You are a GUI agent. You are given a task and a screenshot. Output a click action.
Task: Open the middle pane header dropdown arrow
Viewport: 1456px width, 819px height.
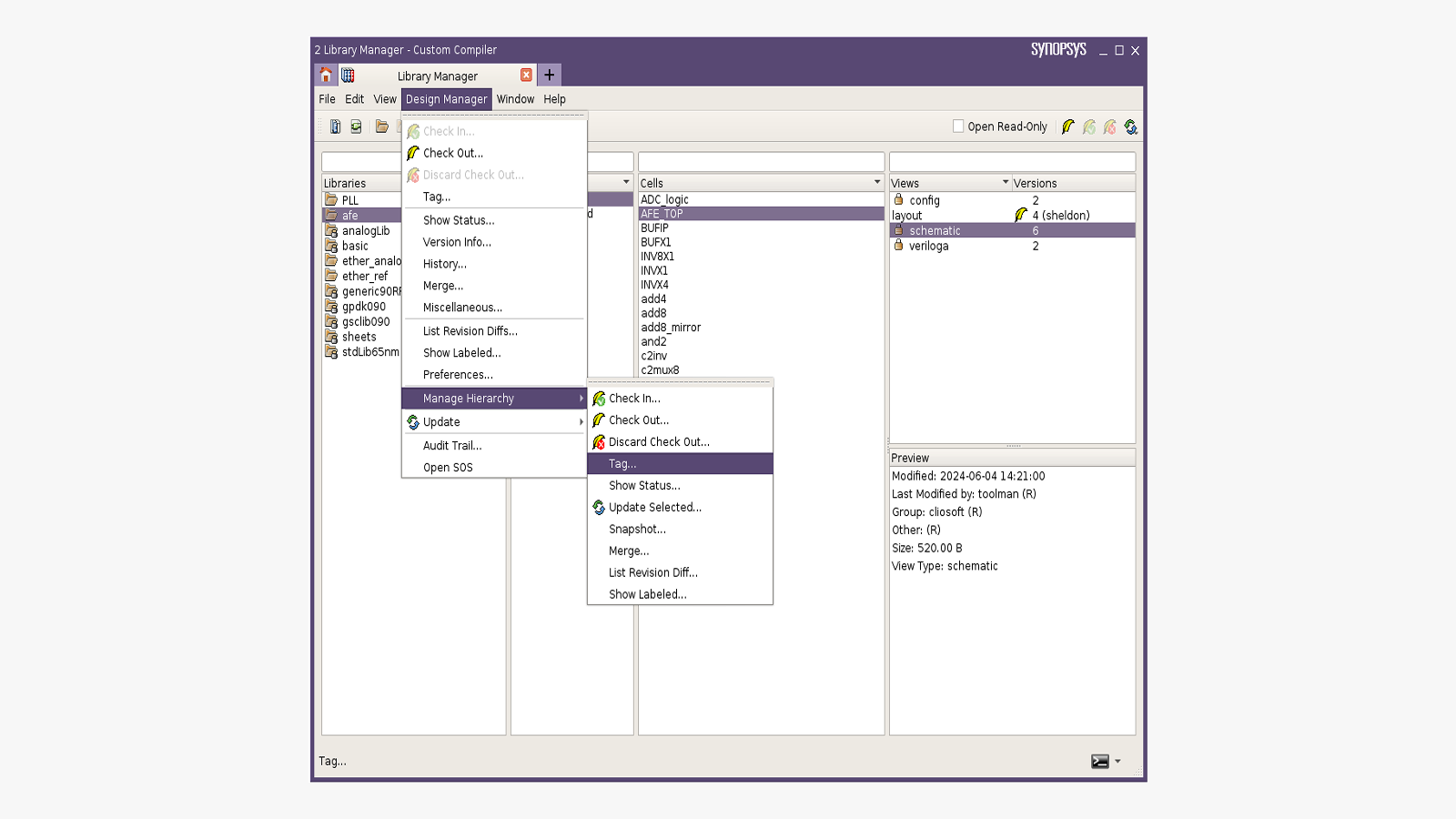pos(626,182)
